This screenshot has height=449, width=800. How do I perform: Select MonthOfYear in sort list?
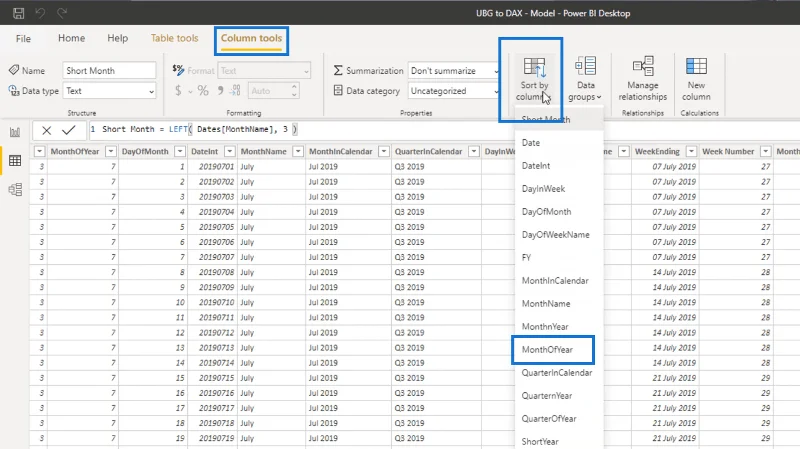click(559, 350)
